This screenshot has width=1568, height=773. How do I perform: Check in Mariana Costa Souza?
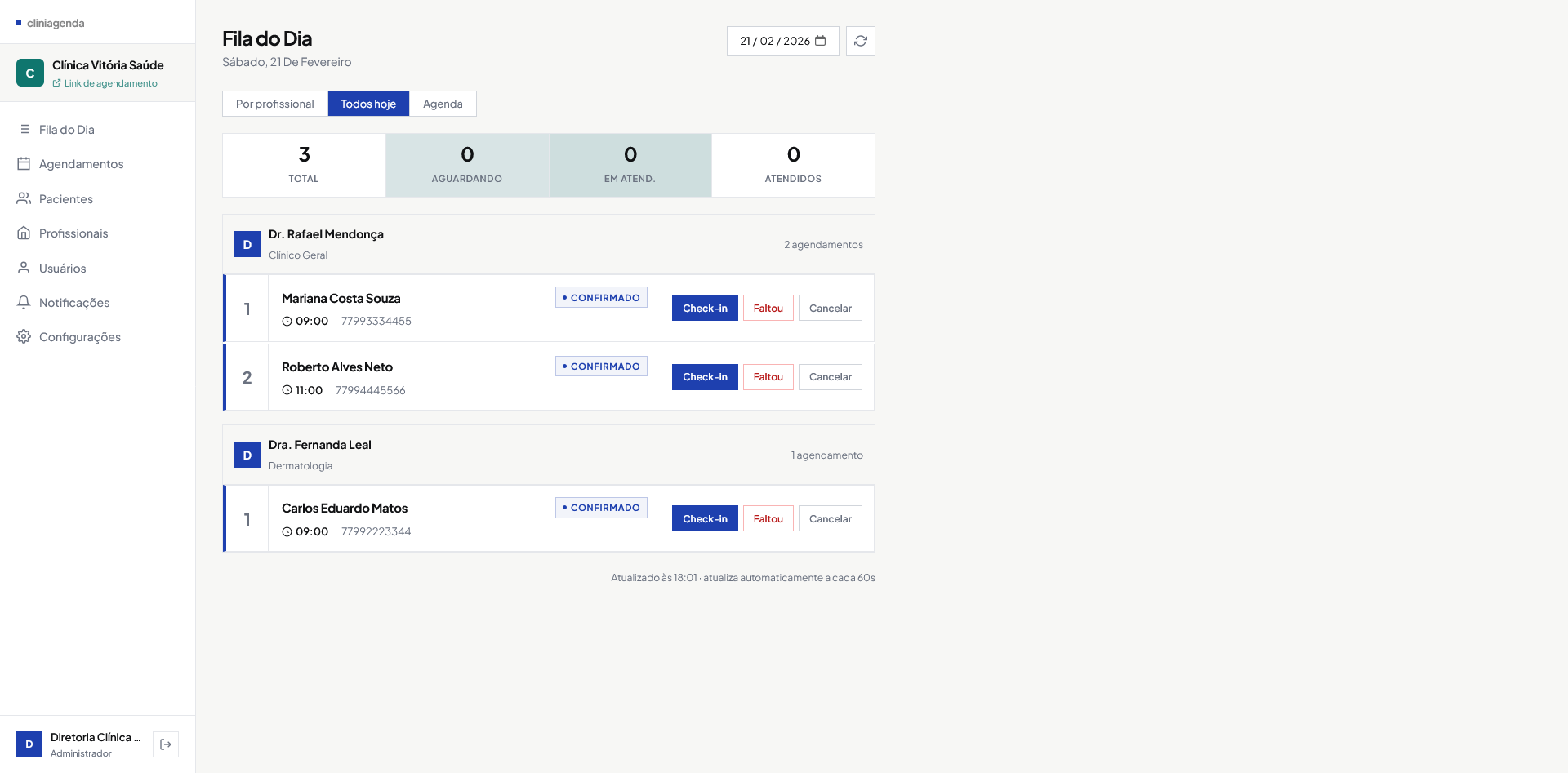705,308
